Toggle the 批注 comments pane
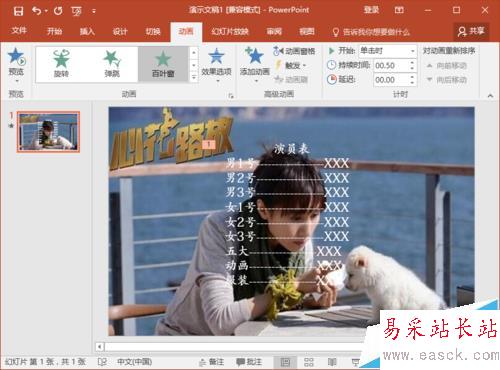The image size is (500, 370). point(249,362)
